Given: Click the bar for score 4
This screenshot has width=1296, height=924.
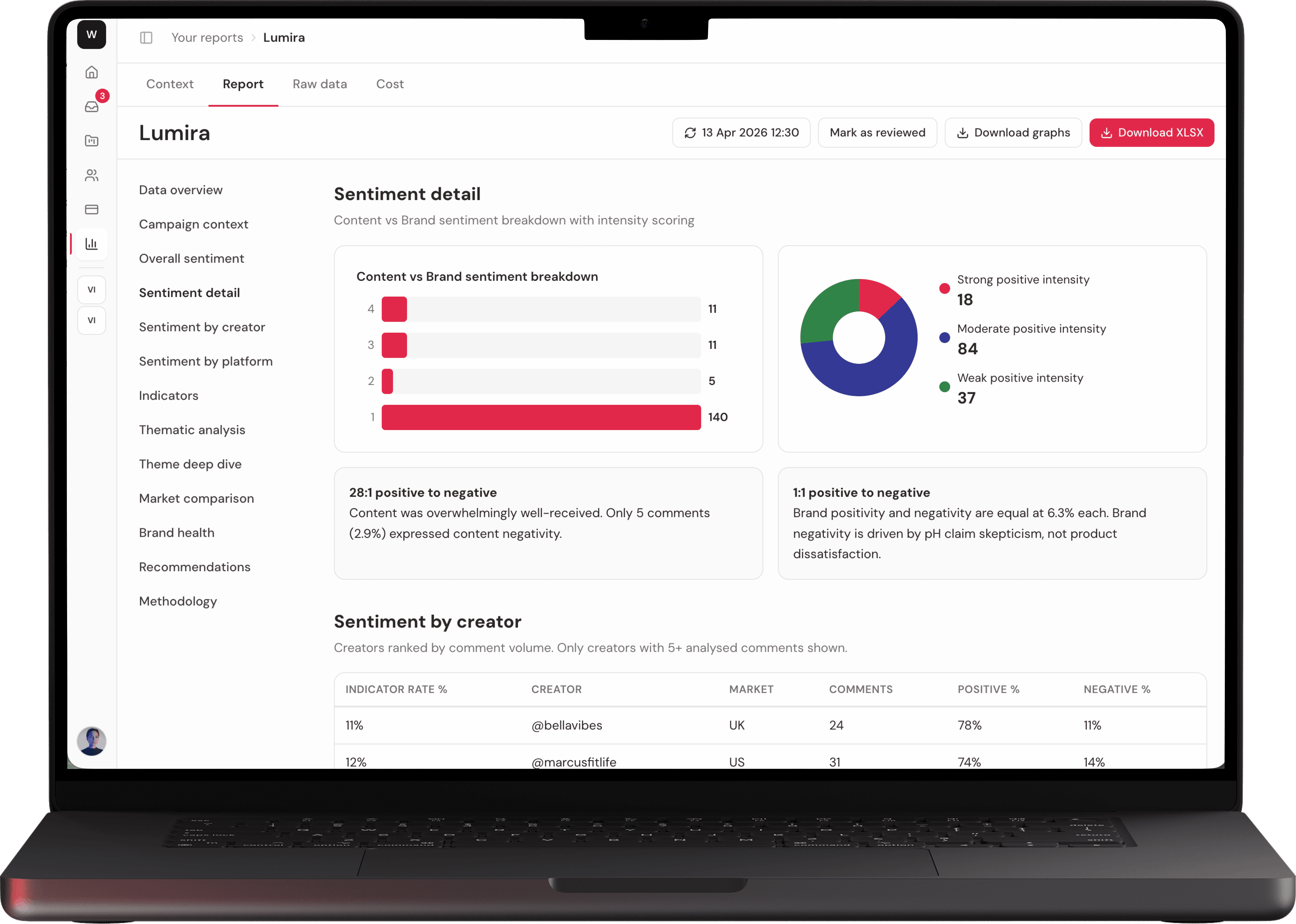Looking at the screenshot, I should pos(394,309).
